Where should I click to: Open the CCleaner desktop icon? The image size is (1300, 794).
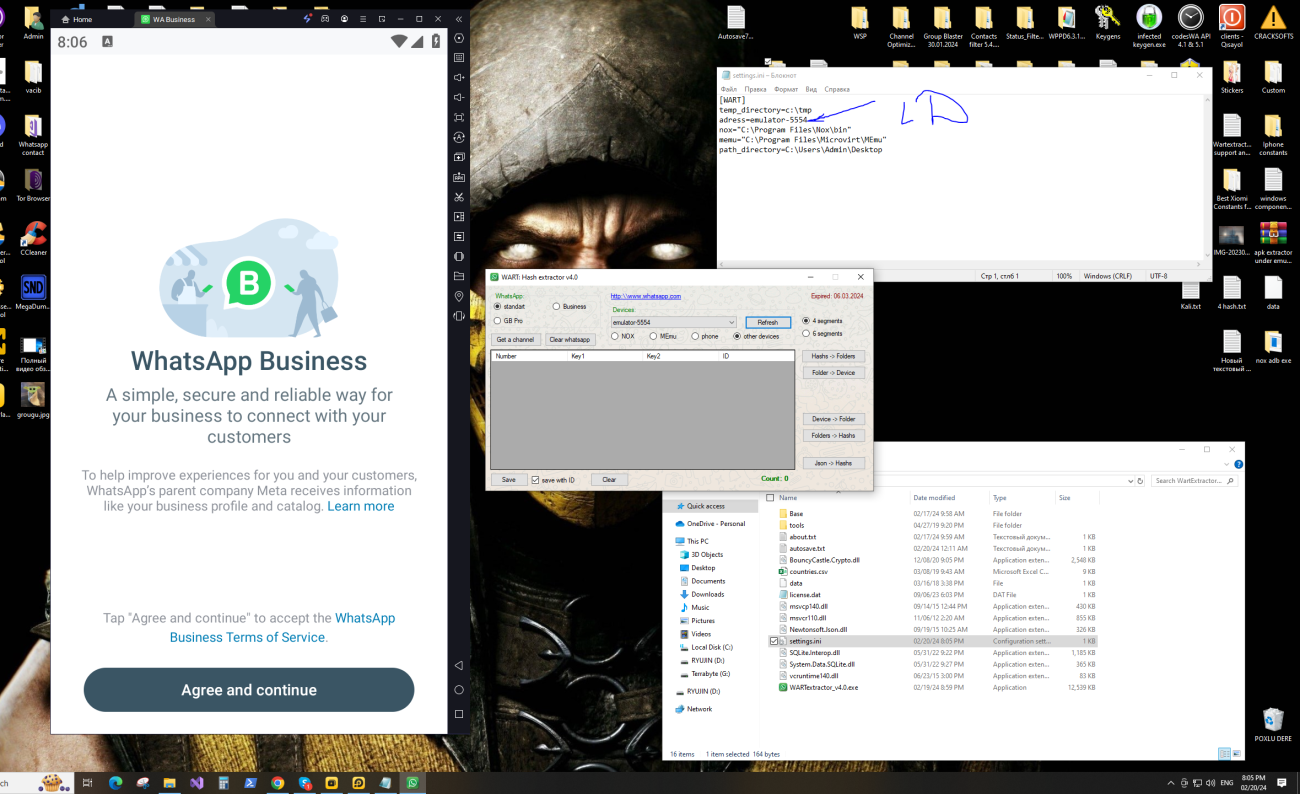point(33,239)
